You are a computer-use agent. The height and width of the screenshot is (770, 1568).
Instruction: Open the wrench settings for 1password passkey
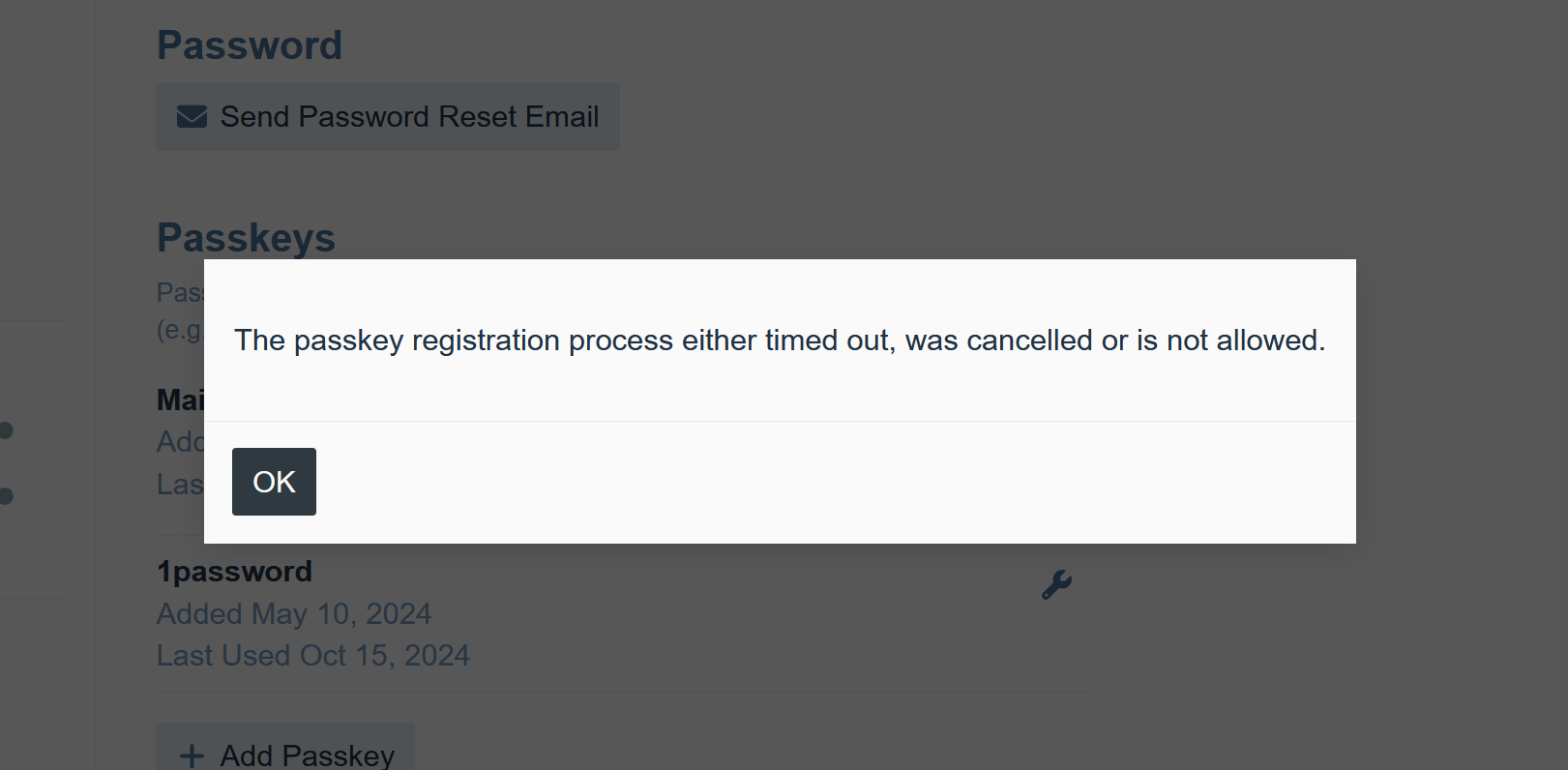[x=1056, y=585]
